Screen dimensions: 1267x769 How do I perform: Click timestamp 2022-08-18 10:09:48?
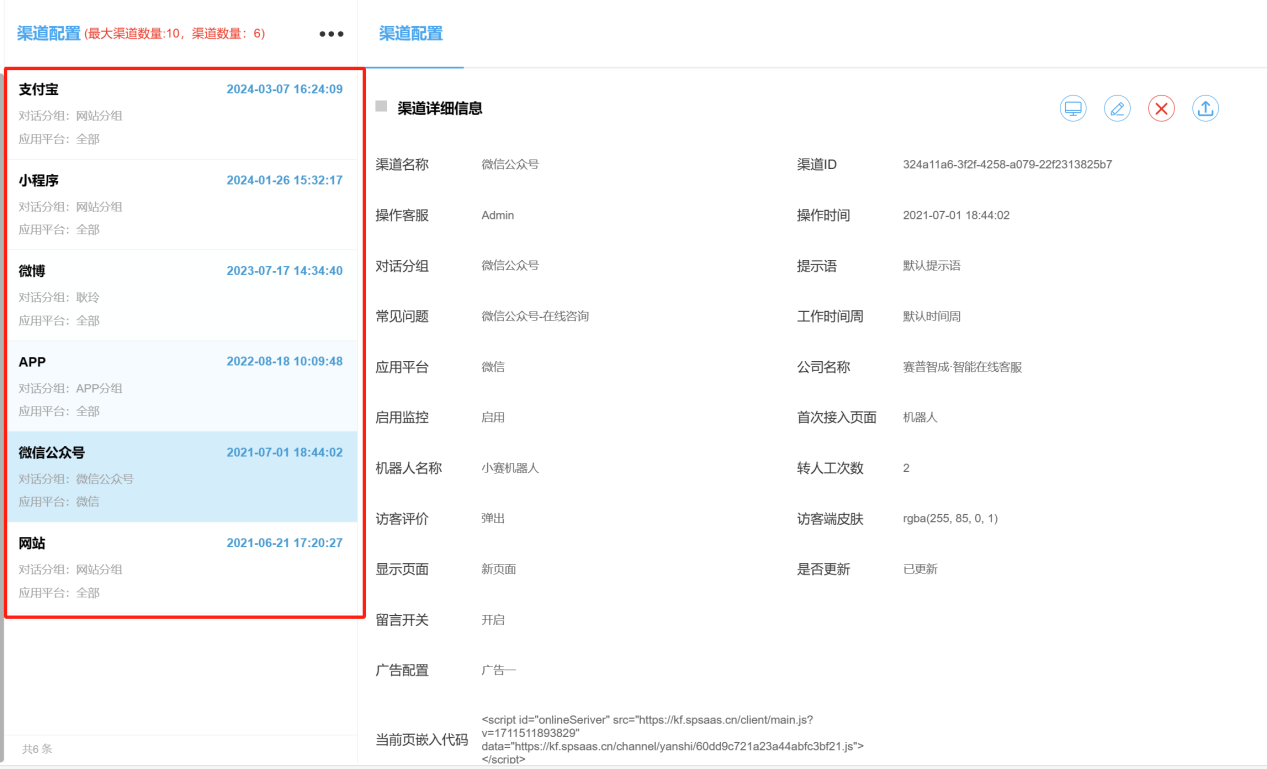click(285, 361)
